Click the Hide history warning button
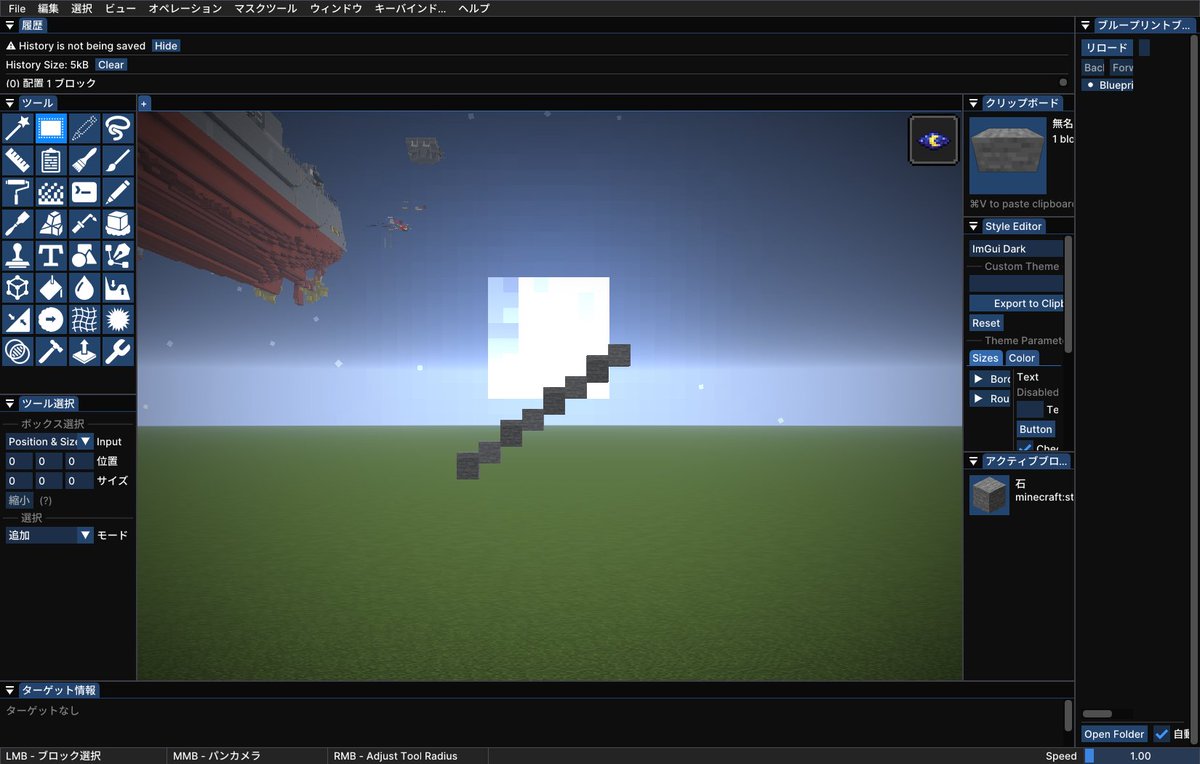Image resolution: width=1200 pixels, height=764 pixels. tap(166, 46)
